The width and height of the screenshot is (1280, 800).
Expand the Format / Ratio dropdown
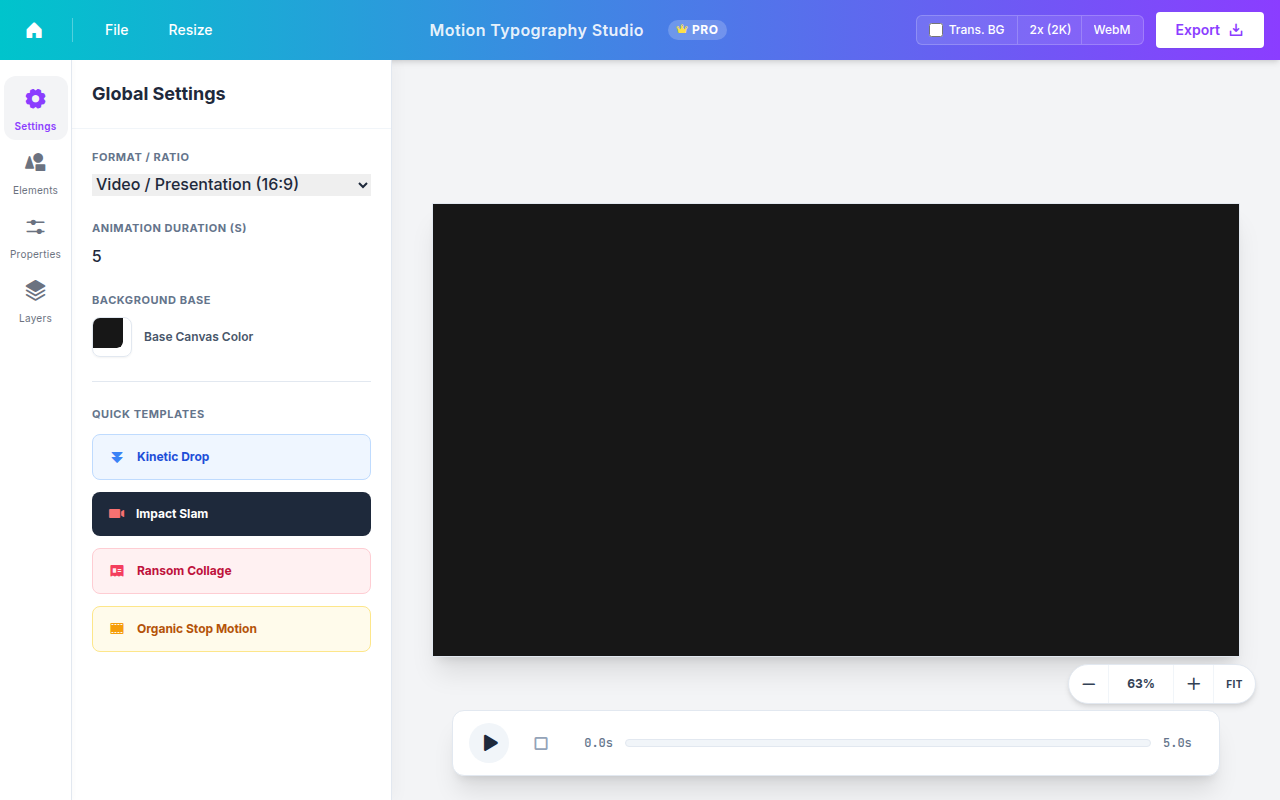pyautogui.click(x=231, y=184)
